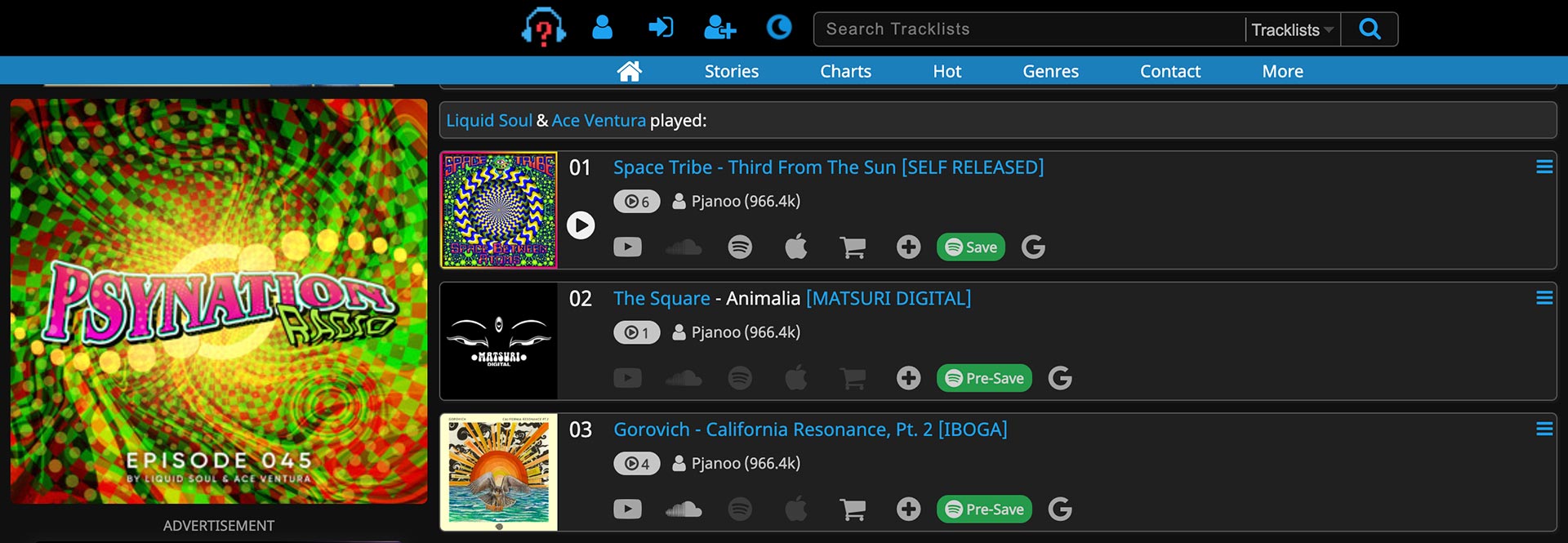Click shopping cart icon for Animalia track
The image size is (1568, 543).
click(x=853, y=378)
